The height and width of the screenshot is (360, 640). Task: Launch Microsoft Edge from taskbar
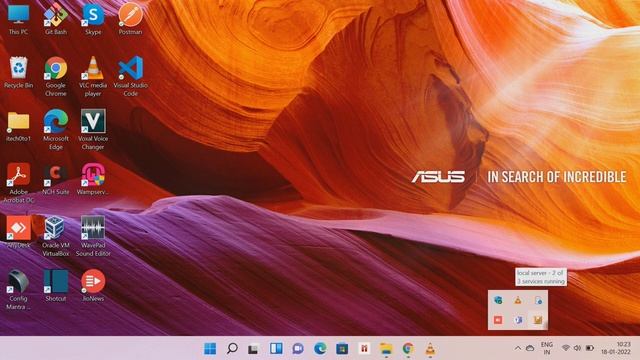coord(320,349)
